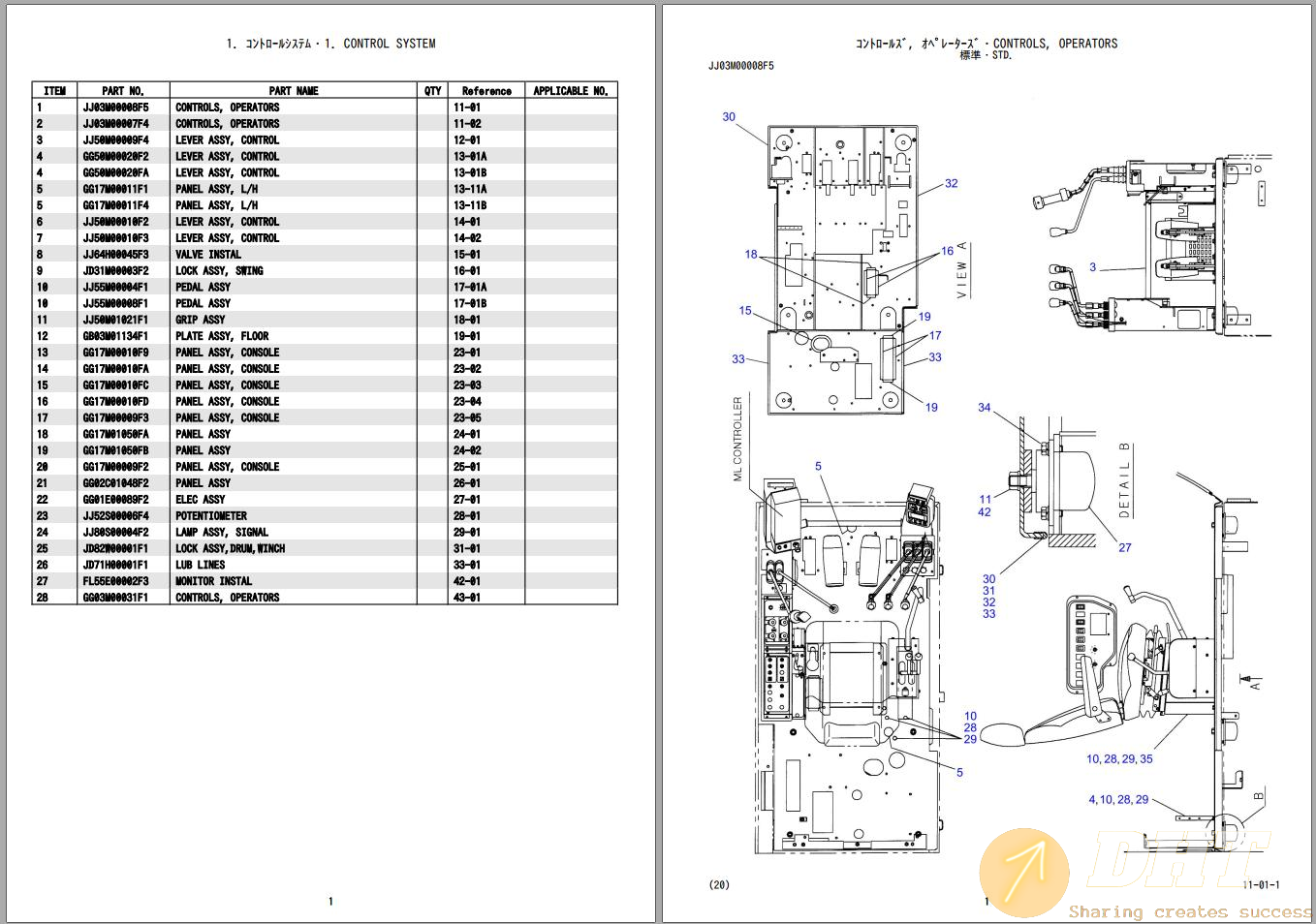Click reference 14-02
1316x924 pixels.
pyautogui.click(x=467, y=238)
